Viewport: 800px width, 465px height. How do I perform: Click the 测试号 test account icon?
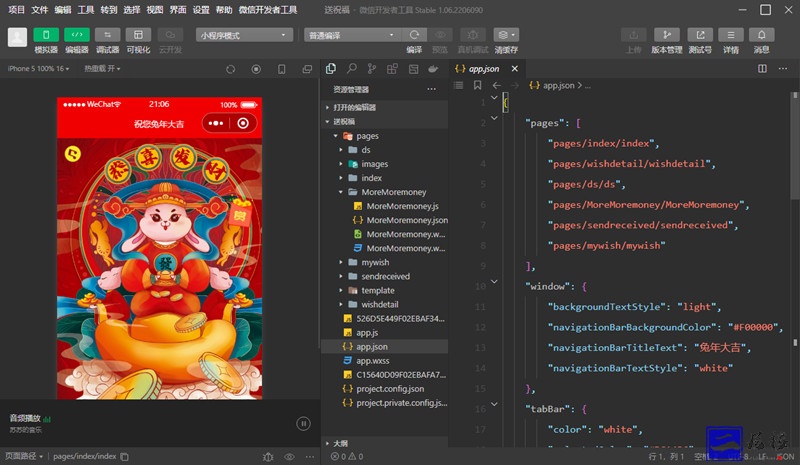pyautogui.click(x=700, y=35)
